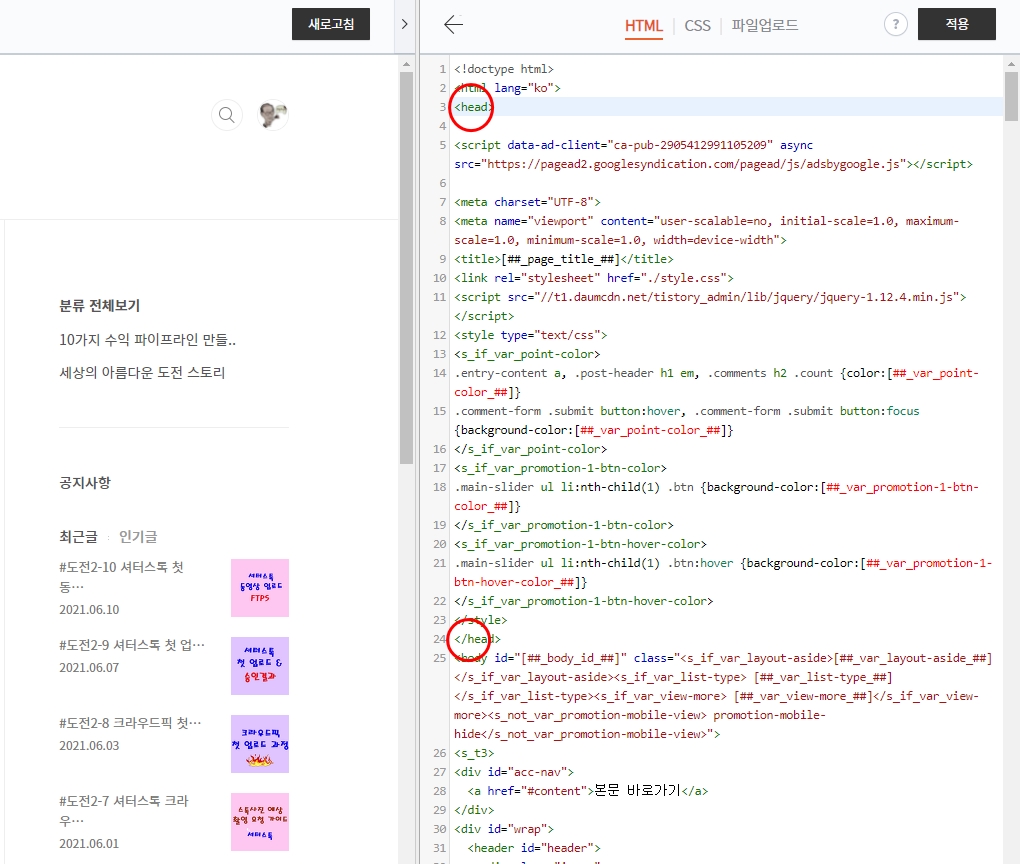Switch to the HTML tab

pos(643,25)
